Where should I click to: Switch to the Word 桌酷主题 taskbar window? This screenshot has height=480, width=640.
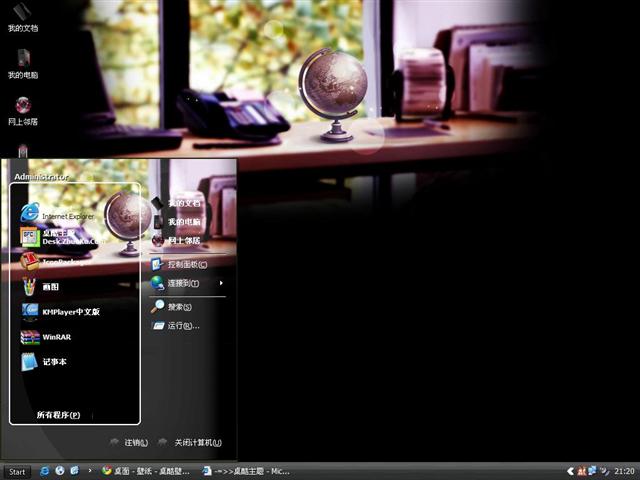[x=247, y=471]
